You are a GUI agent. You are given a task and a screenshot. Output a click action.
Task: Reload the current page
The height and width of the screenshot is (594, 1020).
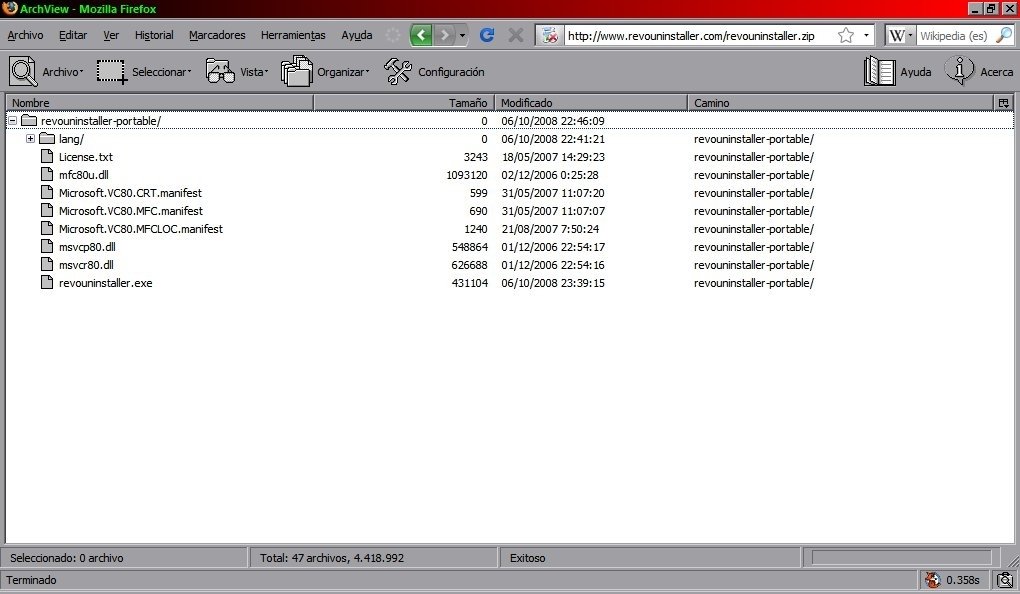(487, 35)
